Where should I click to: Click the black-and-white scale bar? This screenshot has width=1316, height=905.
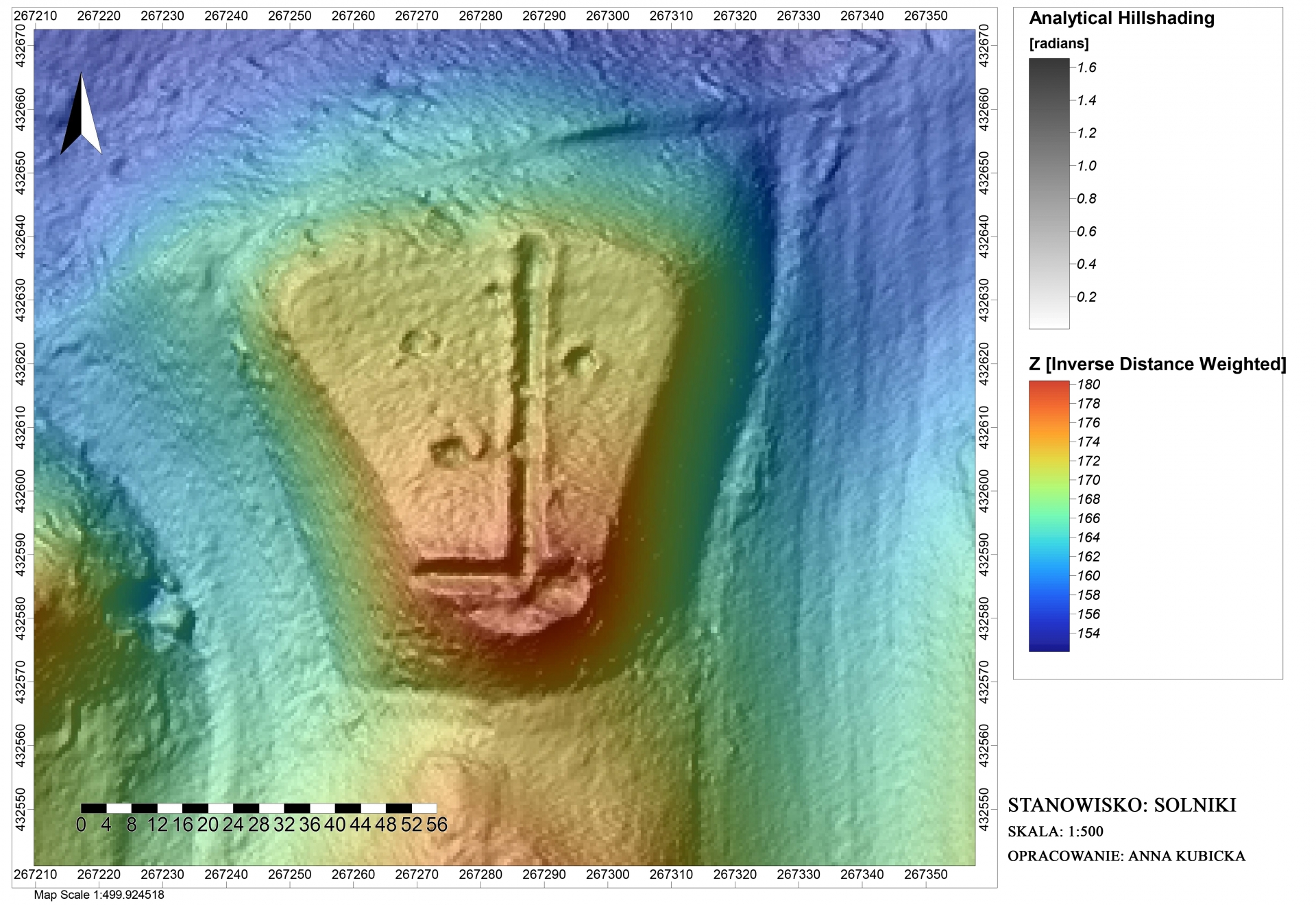click(258, 808)
